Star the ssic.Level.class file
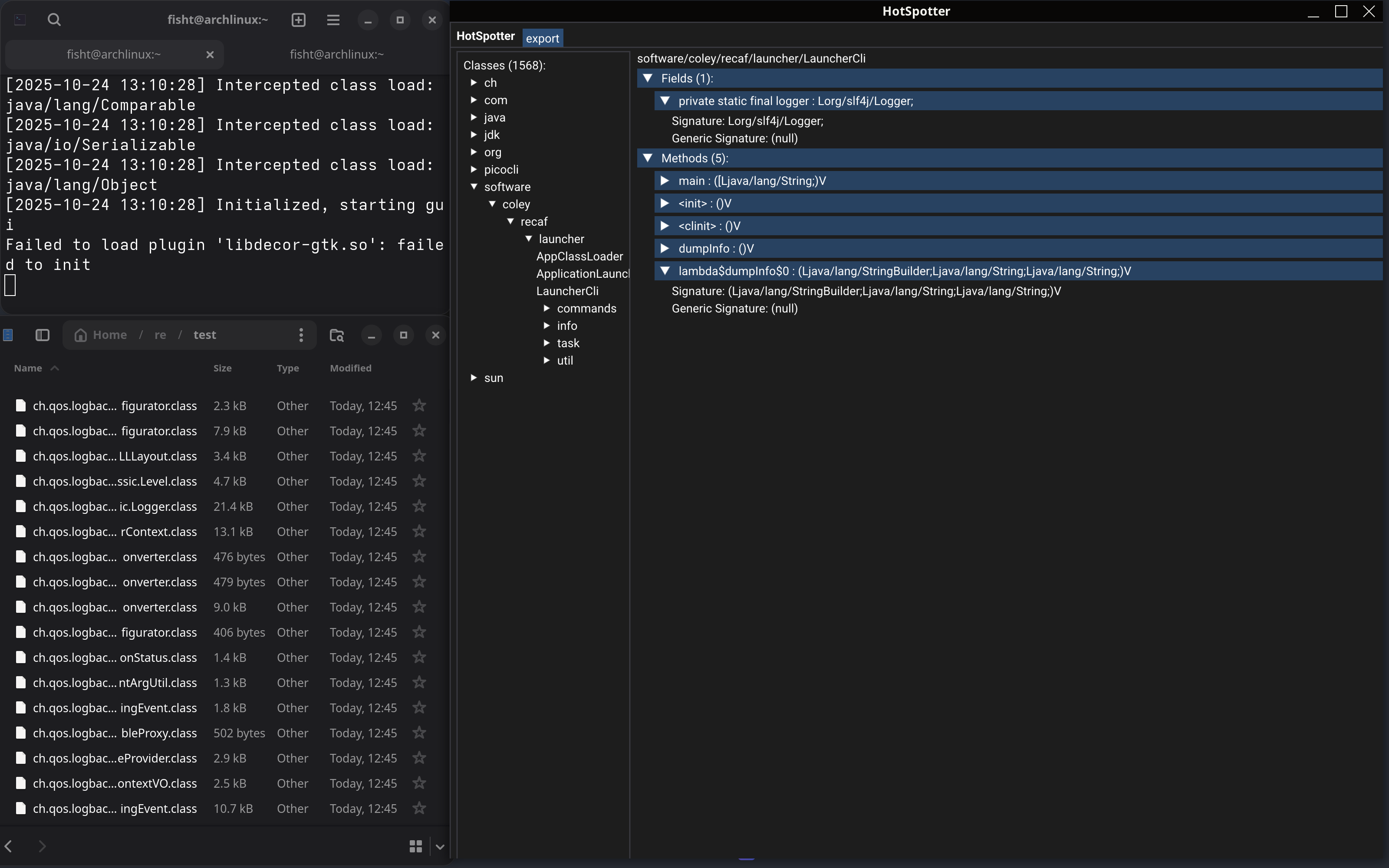The height and width of the screenshot is (868, 1389). (x=420, y=481)
